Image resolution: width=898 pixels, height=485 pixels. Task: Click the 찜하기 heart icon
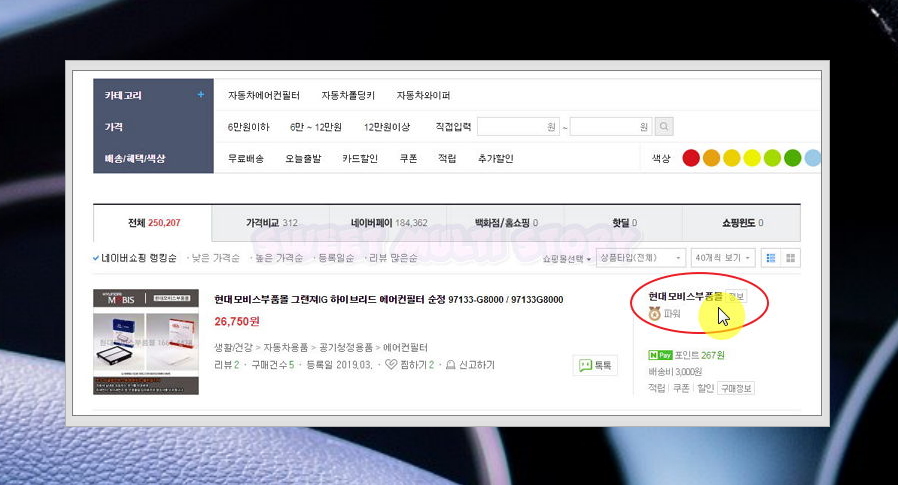[x=391, y=364]
